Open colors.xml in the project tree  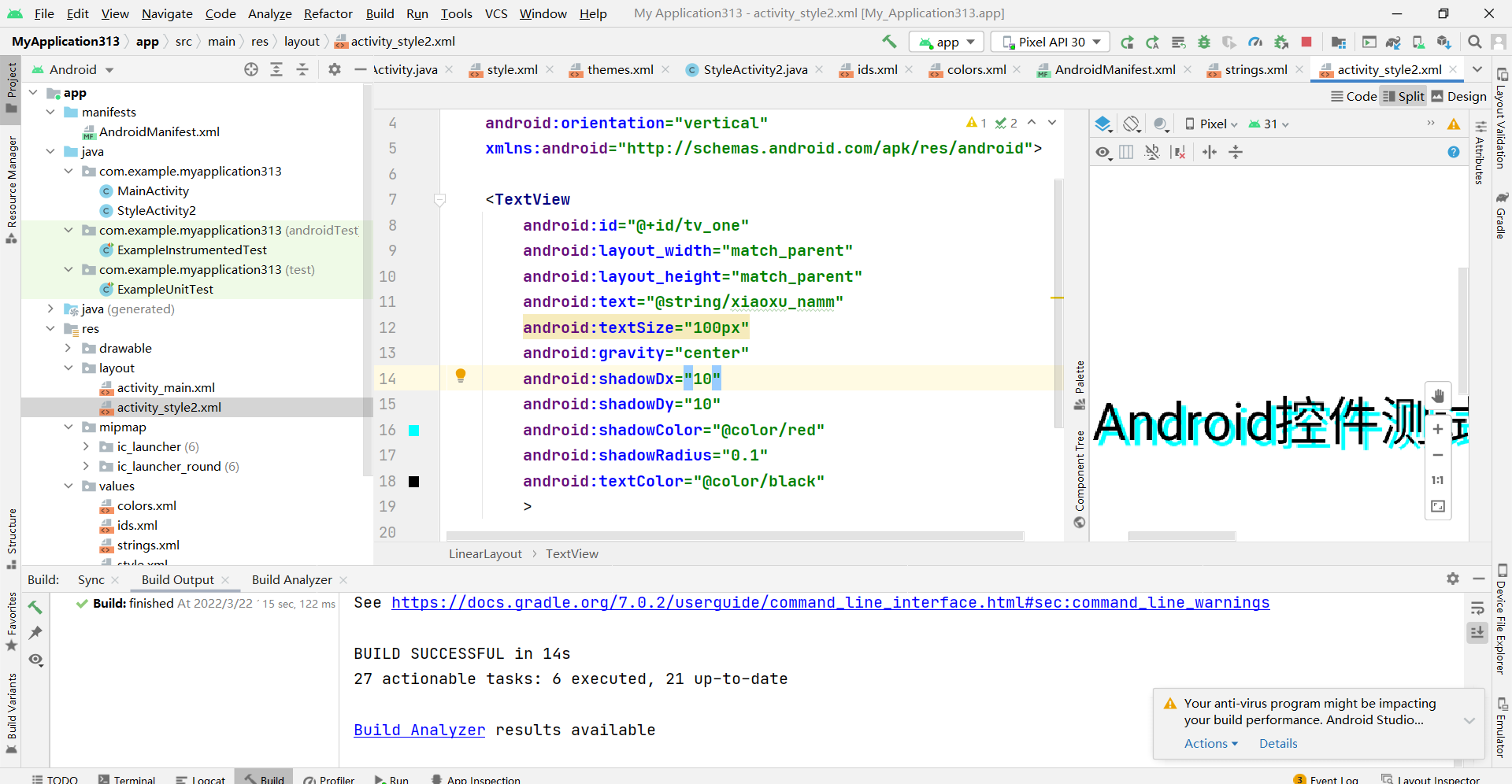[146, 505]
